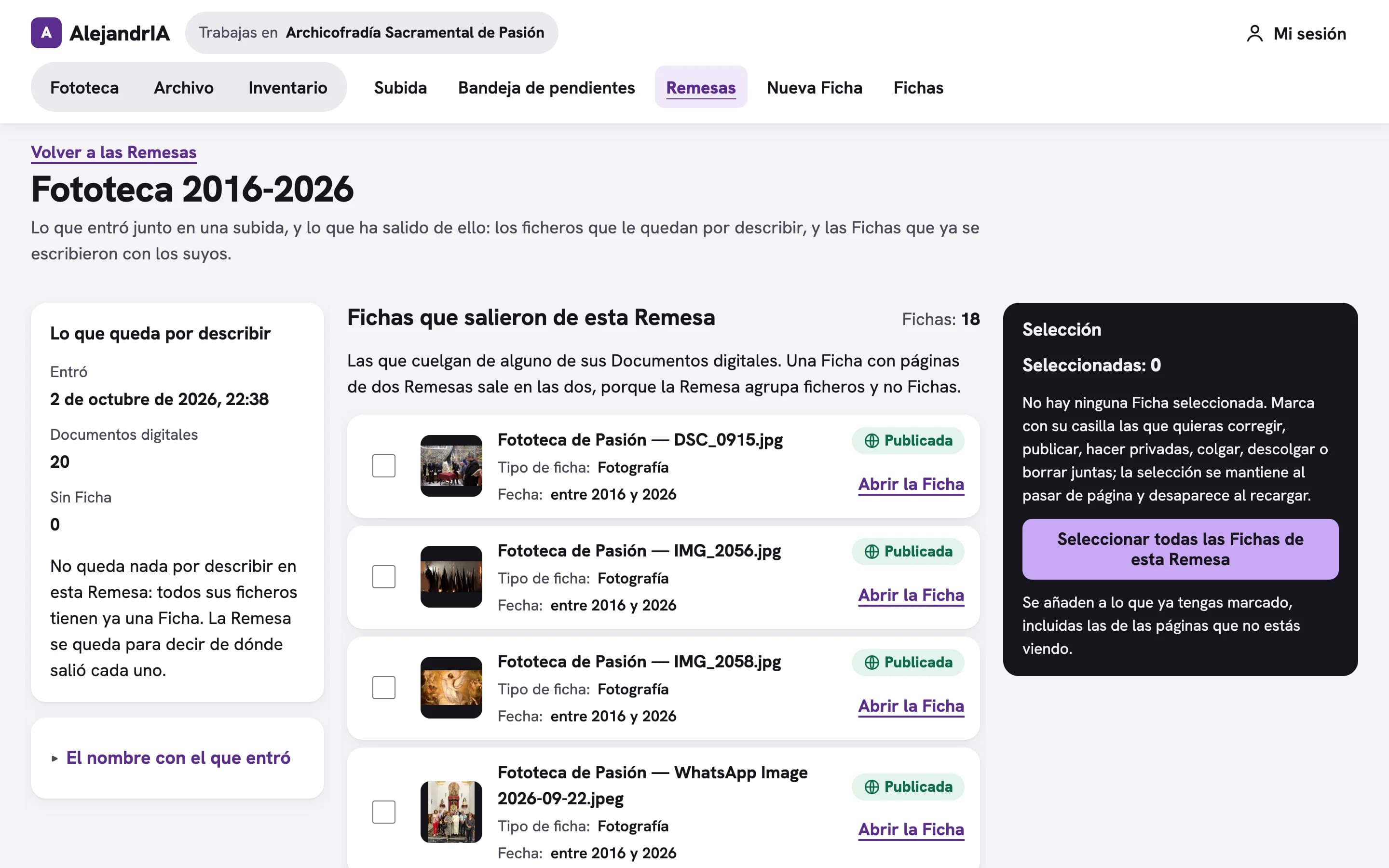This screenshot has height=868, width=1389.
Task: Click the AlejandrIA brand name
Action: [x=120, y=33]
